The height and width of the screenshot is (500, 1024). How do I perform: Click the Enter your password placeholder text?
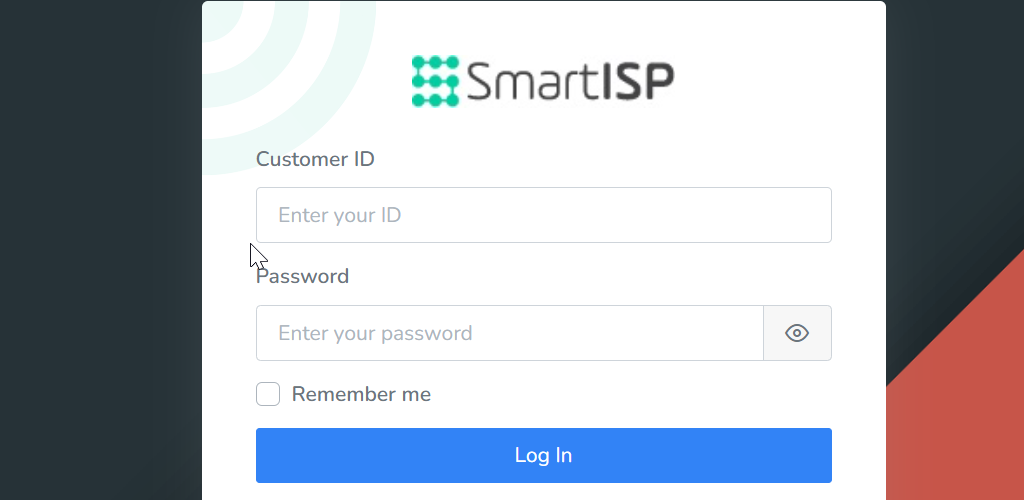tap(375, 334)
